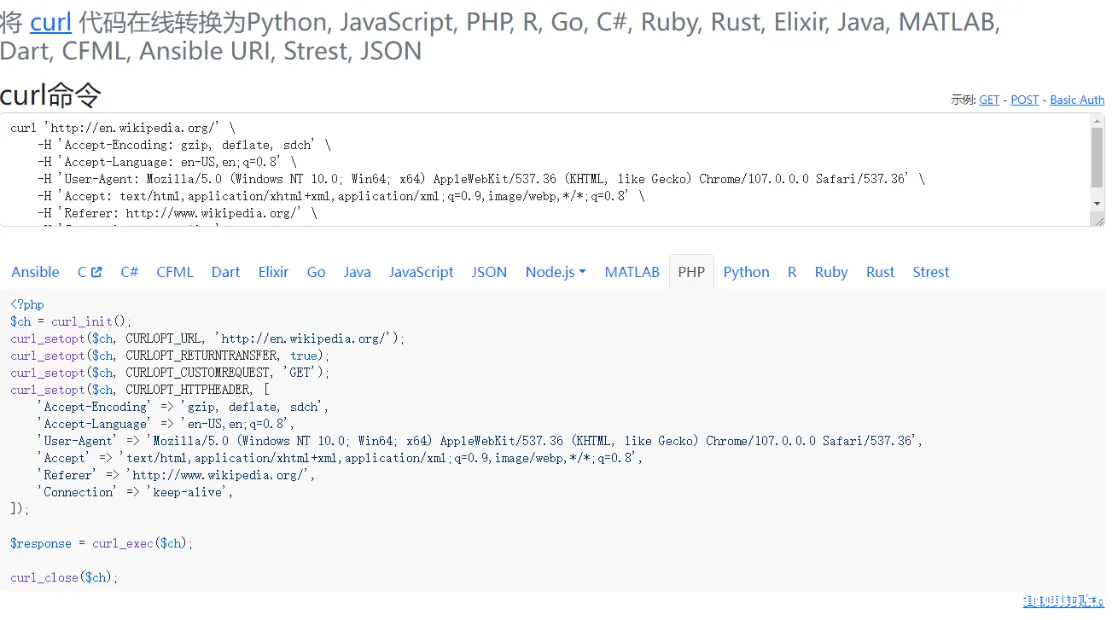Select the MATLAB tab
The height and width of the screenshot is (620, 1117).
pyautogui.click(x=632, y=272)
